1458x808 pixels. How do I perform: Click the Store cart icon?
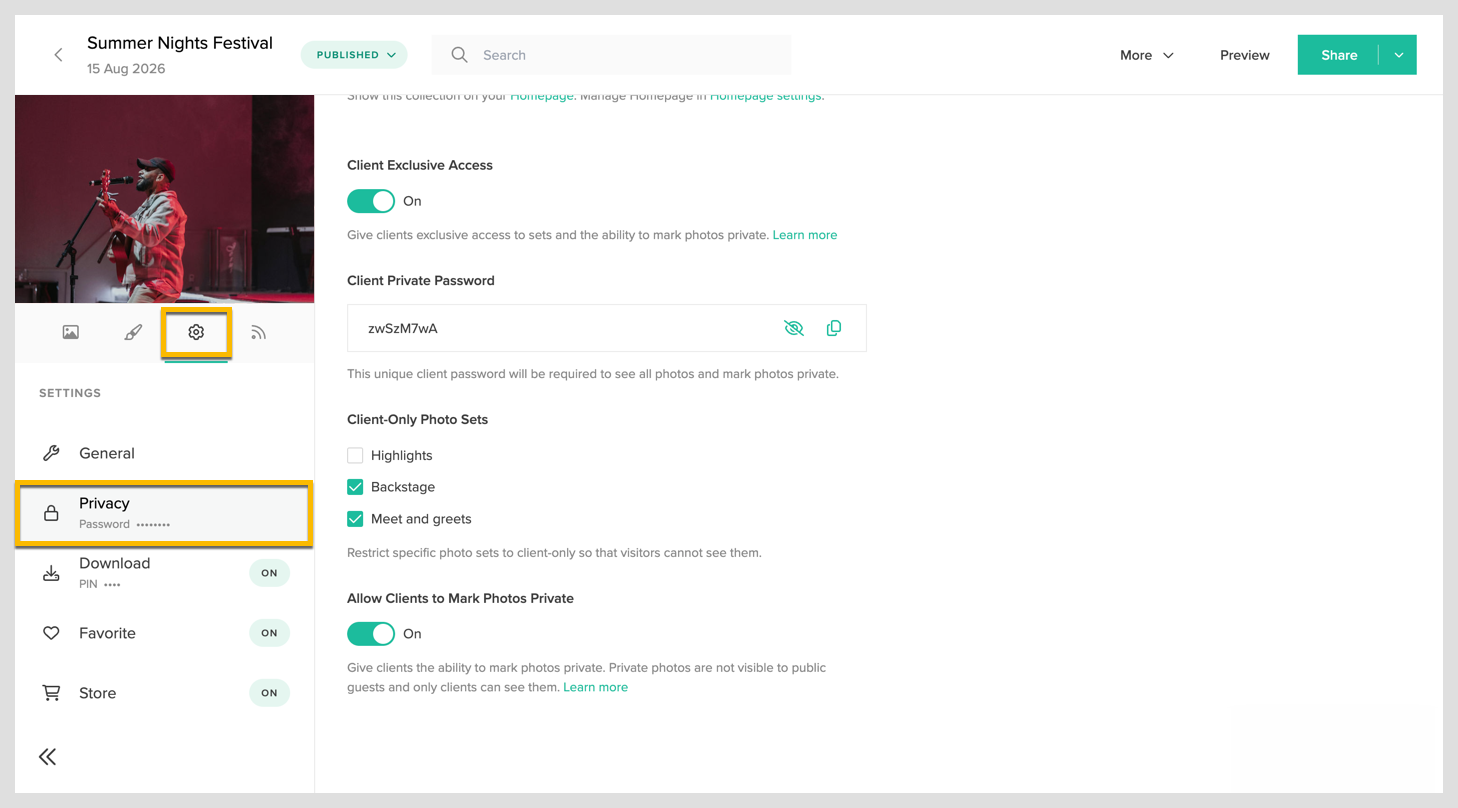tap(51, 693)
